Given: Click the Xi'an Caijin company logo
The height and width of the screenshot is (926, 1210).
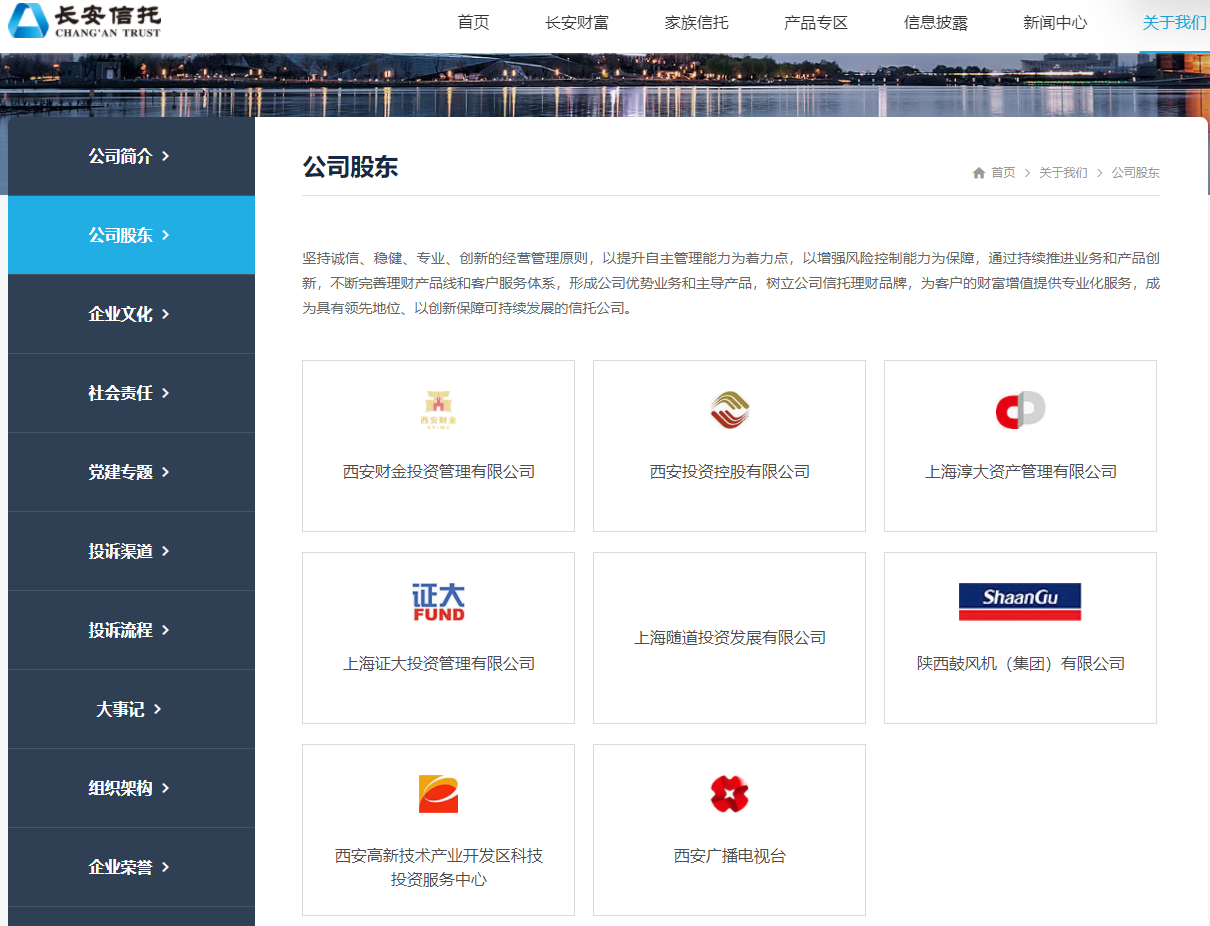Looking at the screenshot, I should pos(438,410).
